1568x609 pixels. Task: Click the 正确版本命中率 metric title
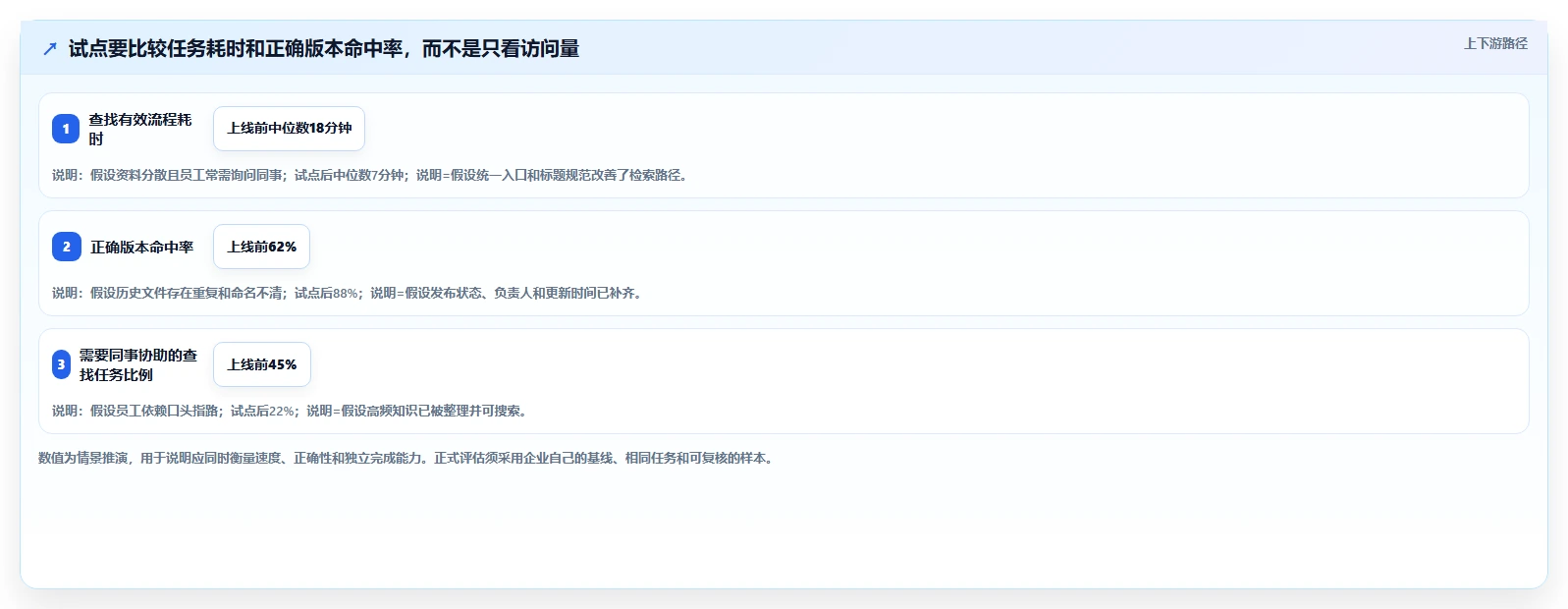pos(142,247)
